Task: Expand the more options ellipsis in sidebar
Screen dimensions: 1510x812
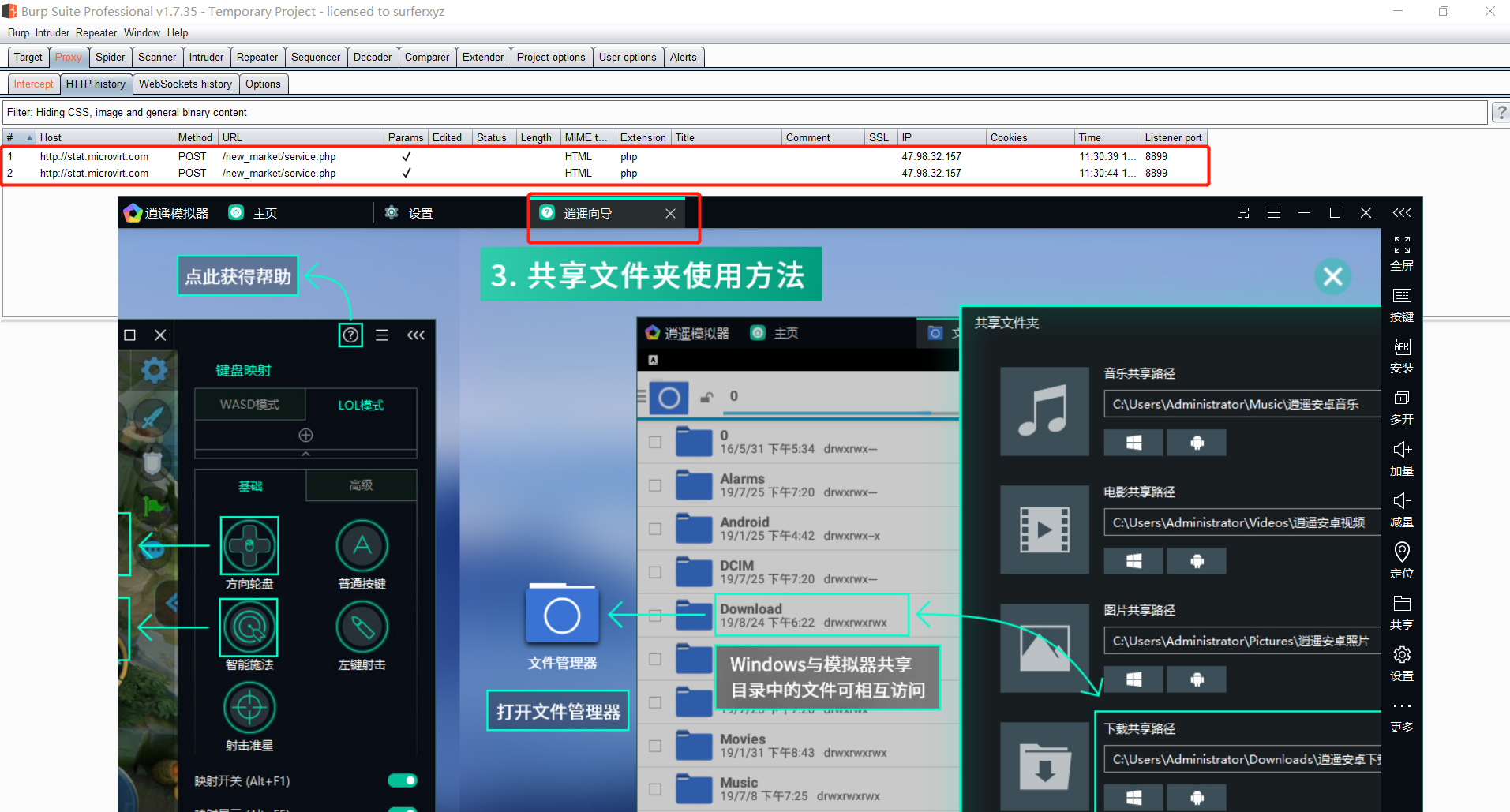Action: [x=1401, y=706]
